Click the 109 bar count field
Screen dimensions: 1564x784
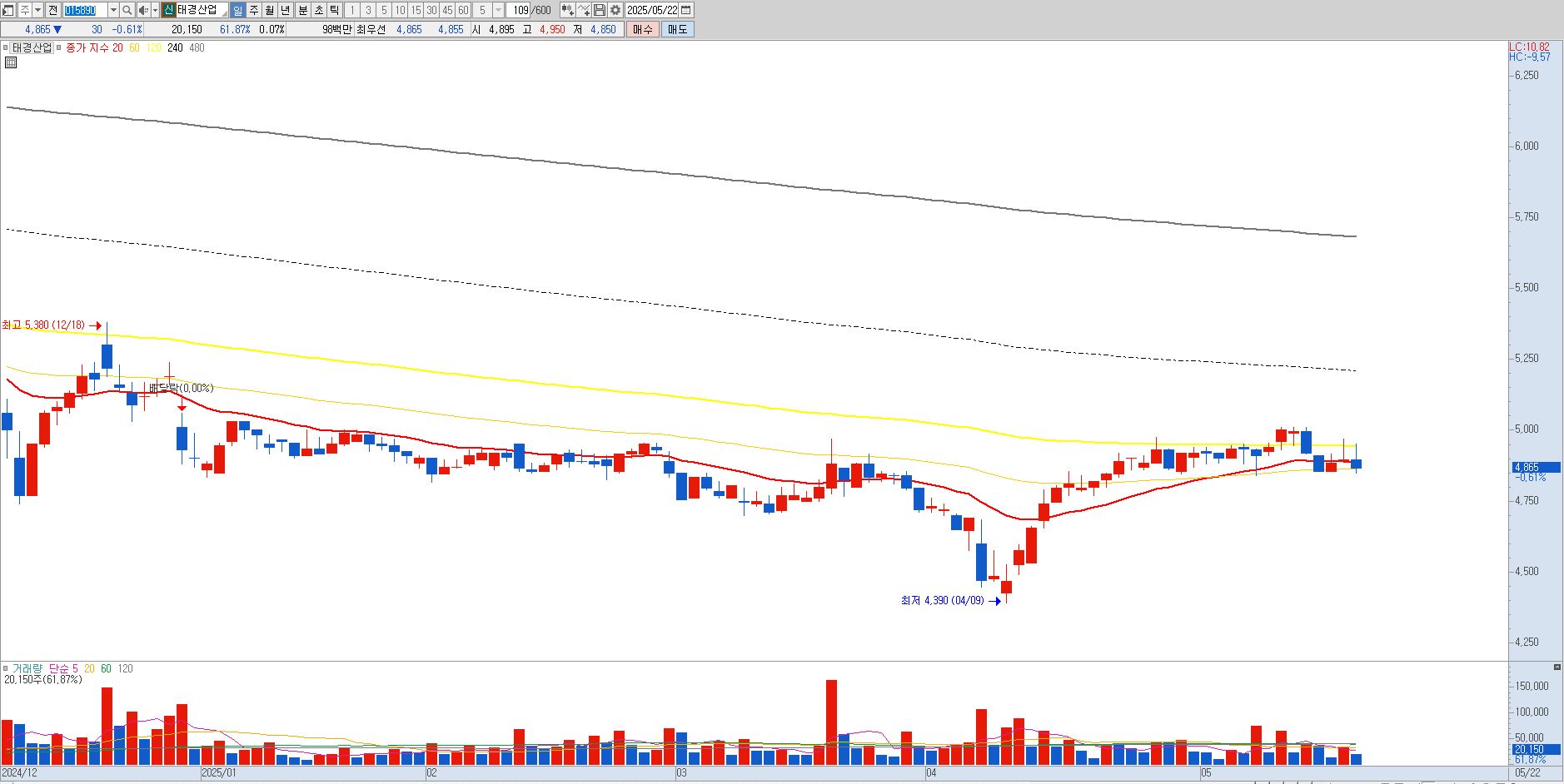tap(520, 10)
